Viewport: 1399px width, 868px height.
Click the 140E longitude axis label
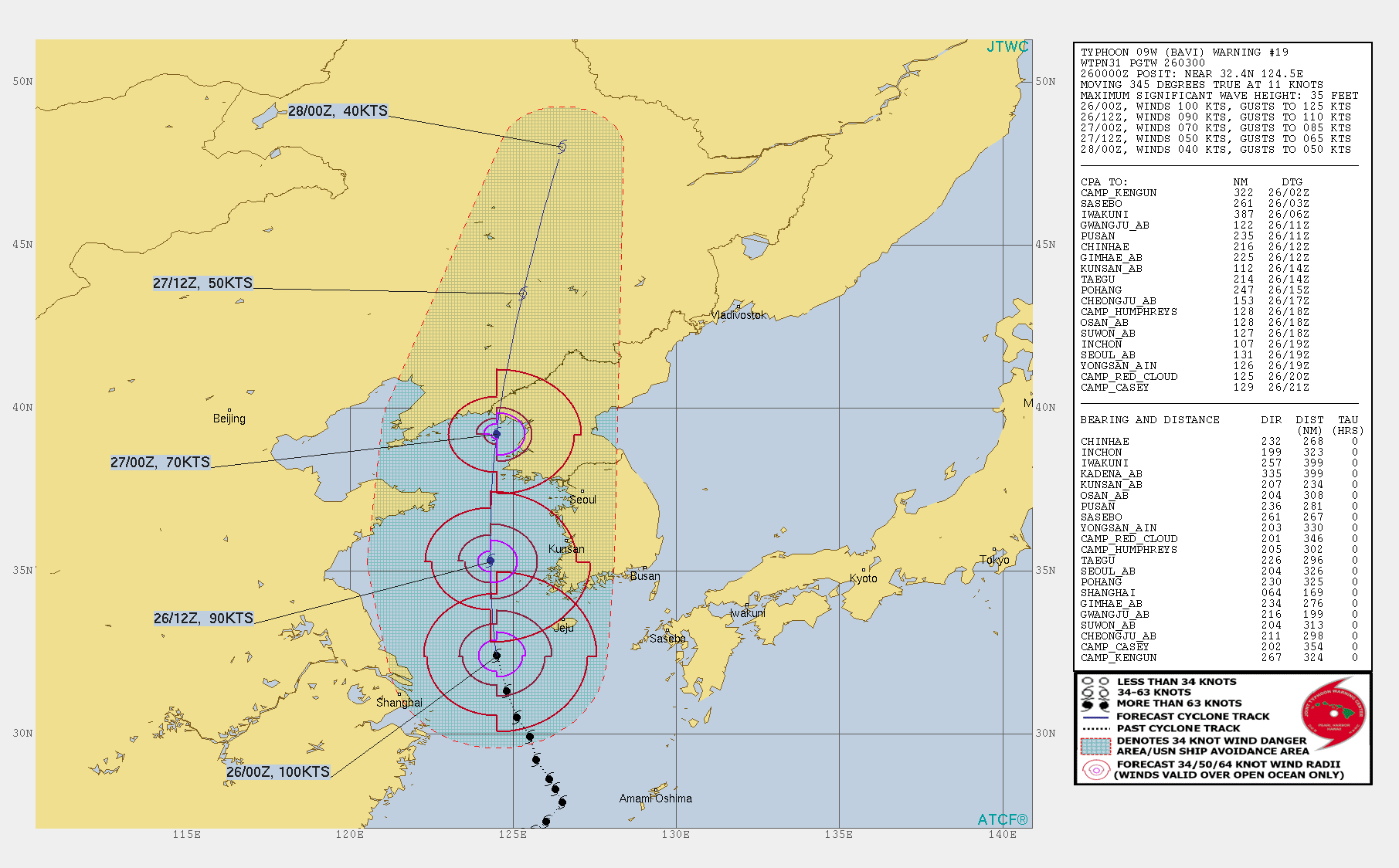point(1002,835)
